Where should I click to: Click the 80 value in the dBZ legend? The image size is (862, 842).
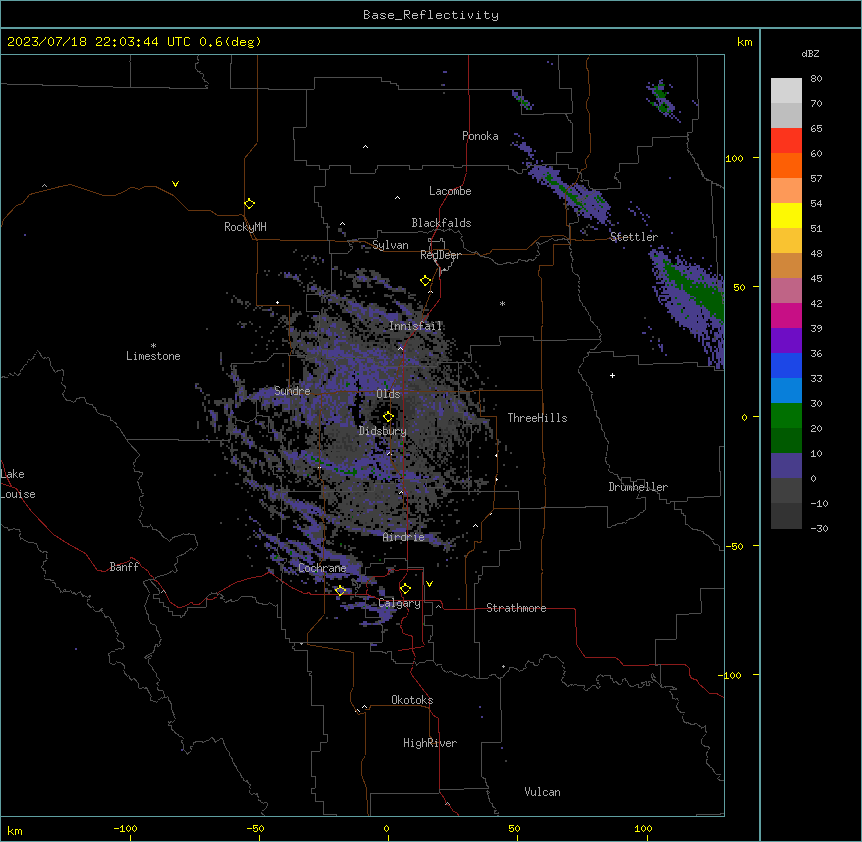[816, 79]
